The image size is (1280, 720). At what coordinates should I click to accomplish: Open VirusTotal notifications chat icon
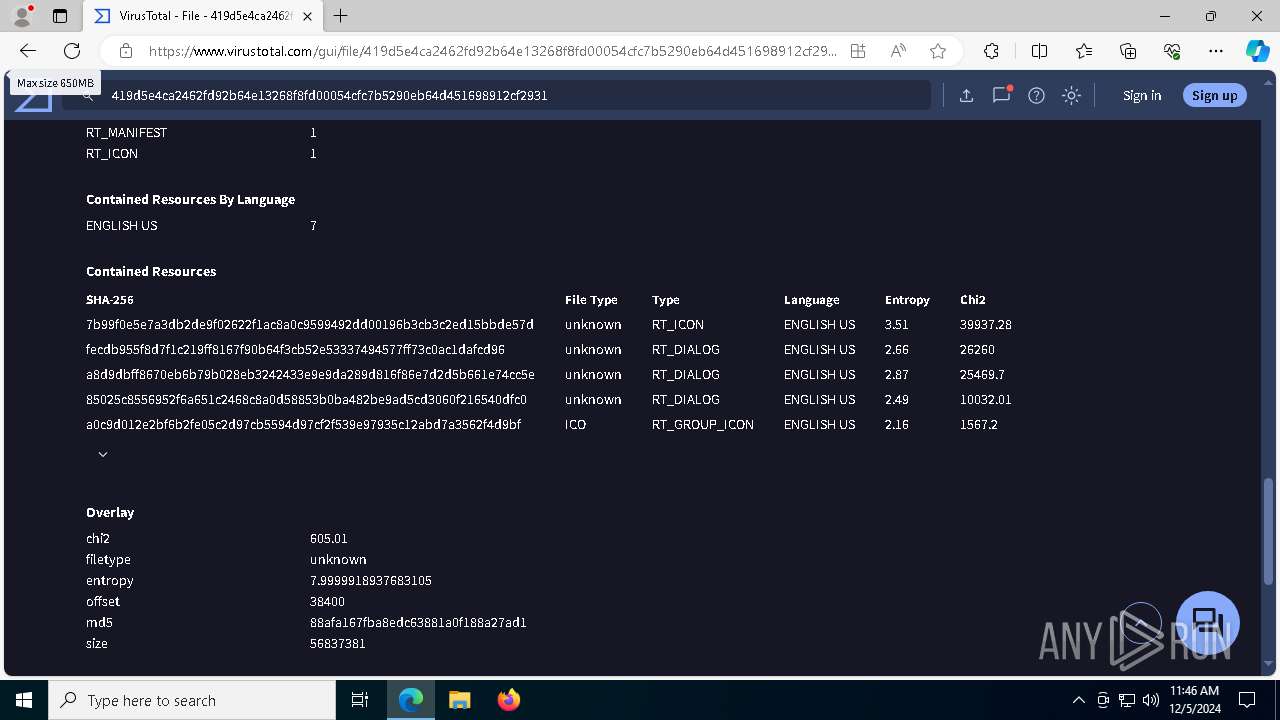coord(1001,95)
